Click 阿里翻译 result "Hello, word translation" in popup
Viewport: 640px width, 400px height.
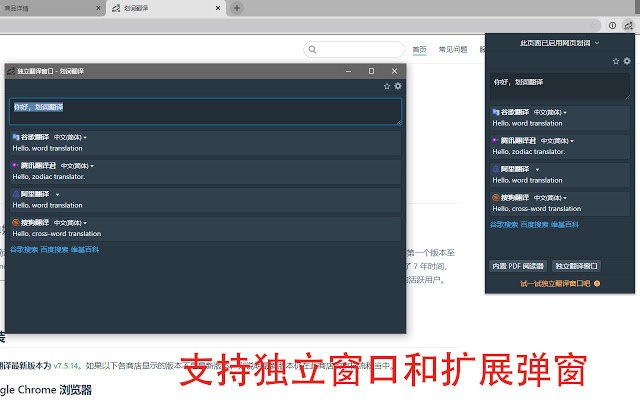[x=527, y=180]
